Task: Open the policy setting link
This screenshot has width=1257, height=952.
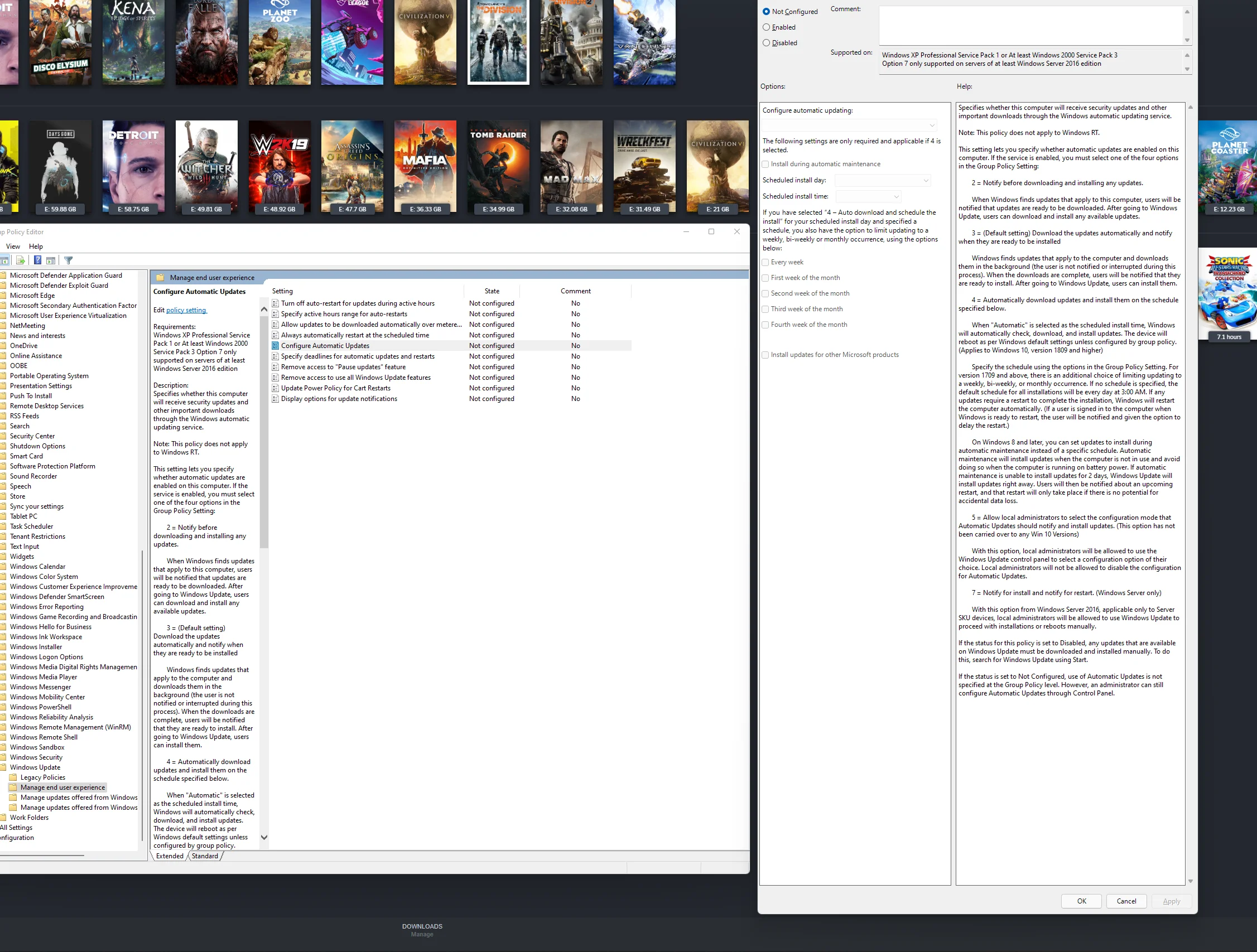Action: (x=186, y=310)
